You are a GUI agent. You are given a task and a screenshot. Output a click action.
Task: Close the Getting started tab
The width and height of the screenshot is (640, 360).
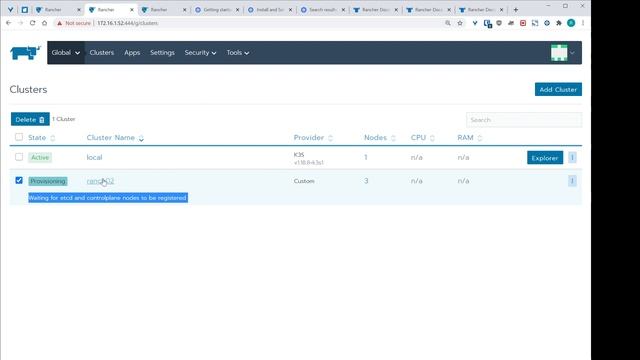pos(238,9)
